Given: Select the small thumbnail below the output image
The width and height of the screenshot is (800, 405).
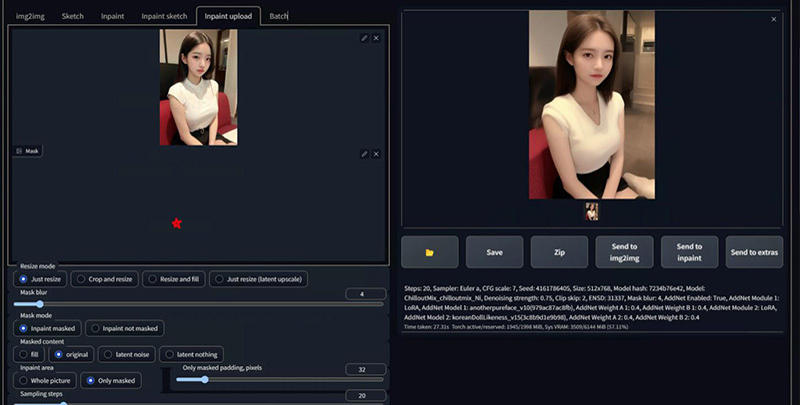Looking at the screenshot, I should click(x=592, y=211).
